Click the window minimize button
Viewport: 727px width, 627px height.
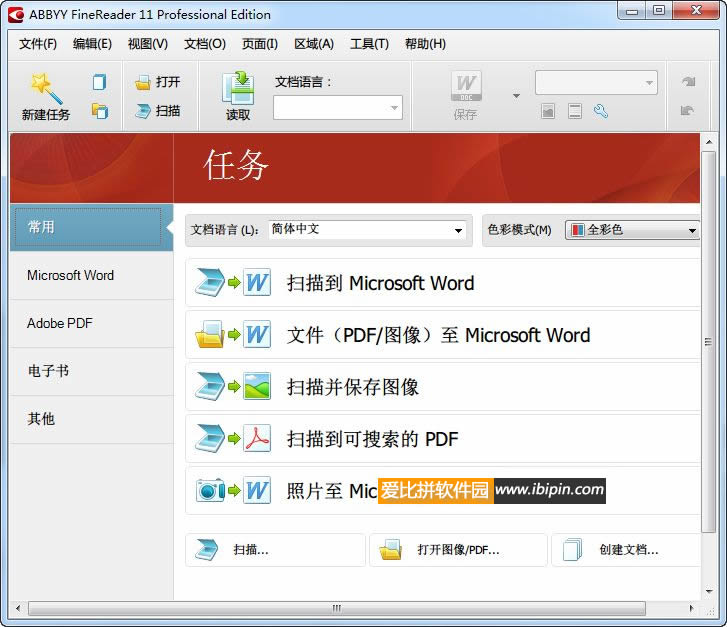pos(631,10)
